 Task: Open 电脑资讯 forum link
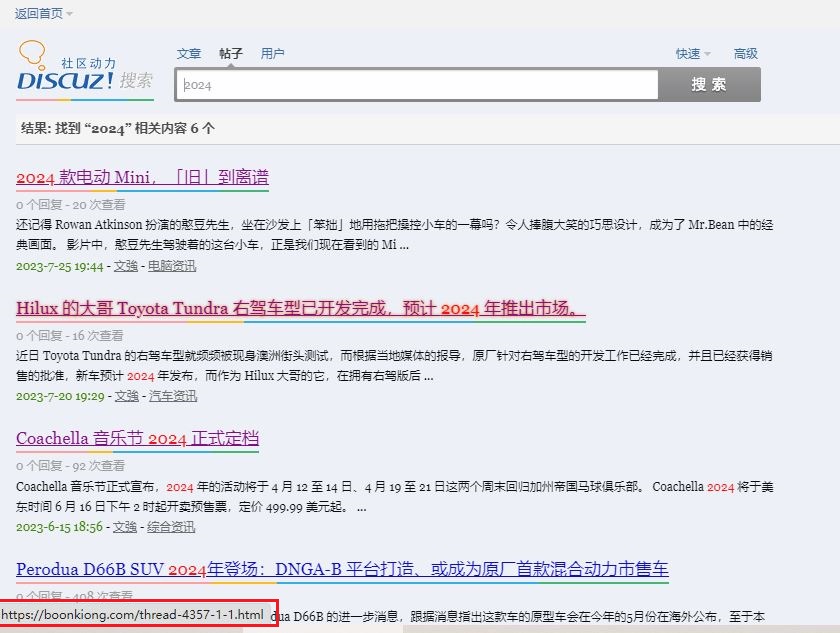(x=172, y=266)
